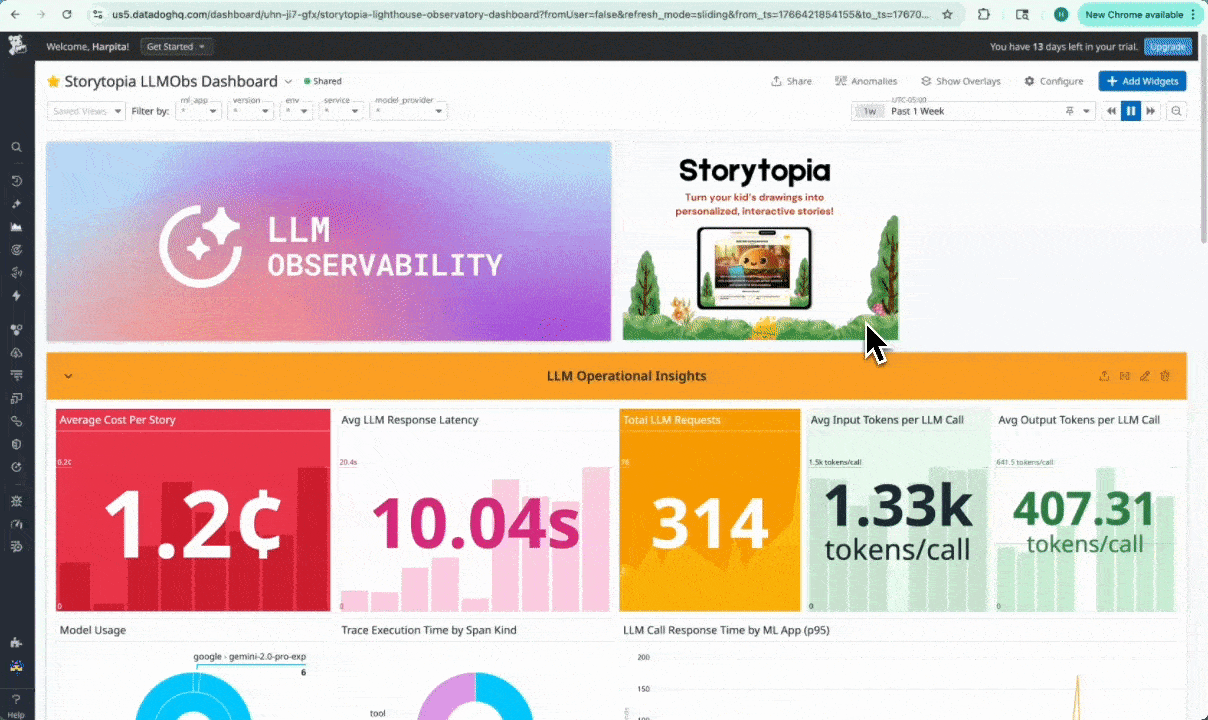Select the search icon in the left sidebar
Image resolution: width=1208 pixels, height=720 pixels.
tap(16, 147)
